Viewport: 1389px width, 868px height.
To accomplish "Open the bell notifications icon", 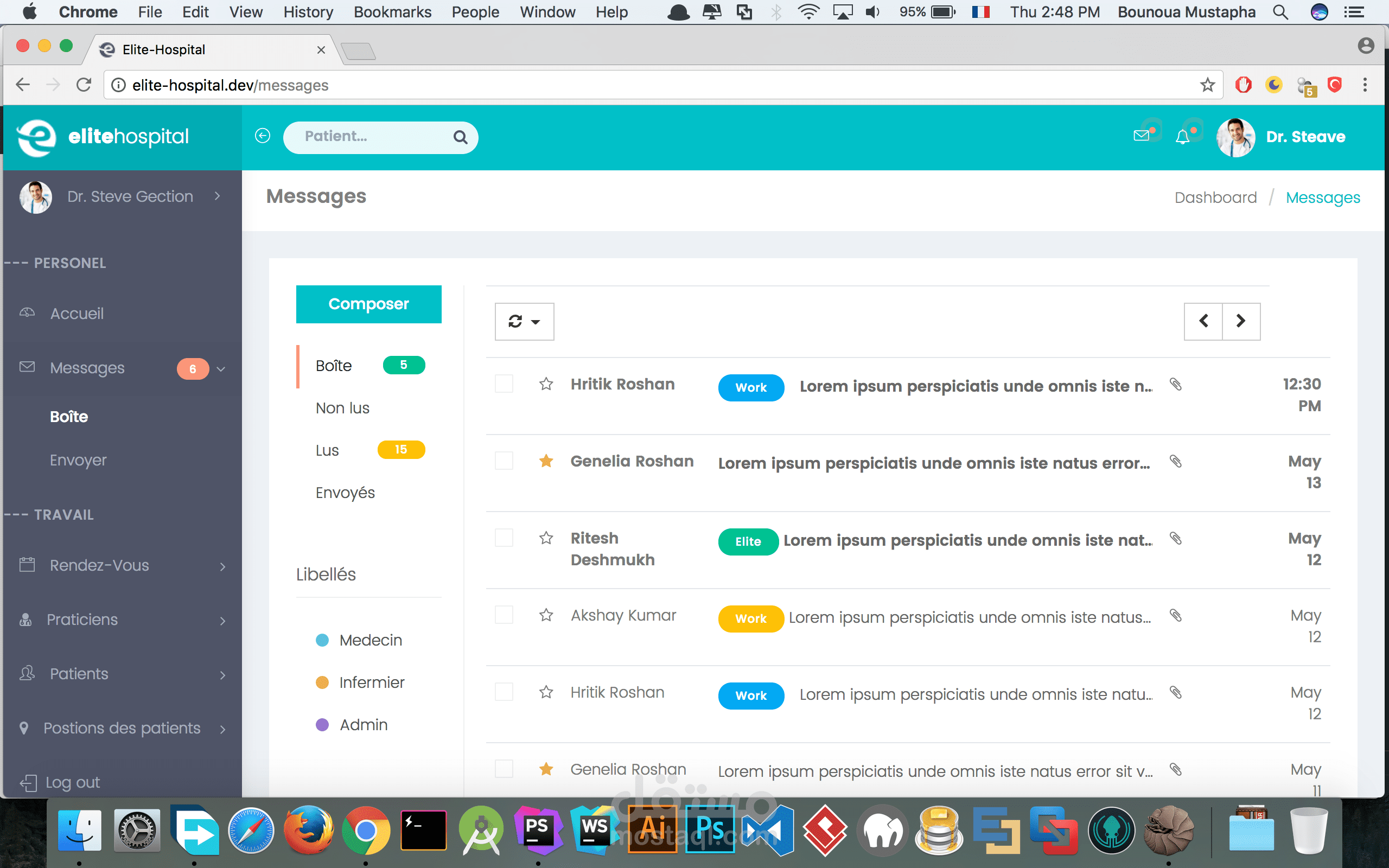I will [x=1182, y=137].
